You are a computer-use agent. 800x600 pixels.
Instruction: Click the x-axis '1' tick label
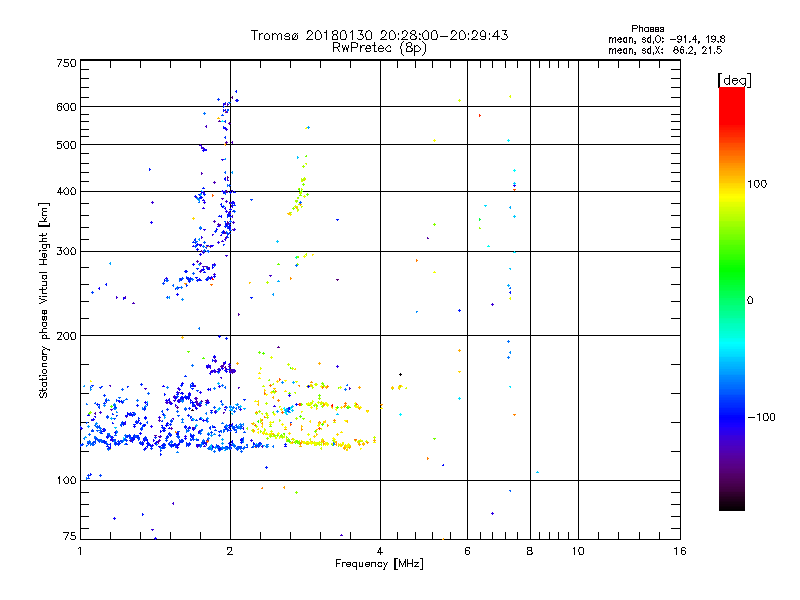80,551
